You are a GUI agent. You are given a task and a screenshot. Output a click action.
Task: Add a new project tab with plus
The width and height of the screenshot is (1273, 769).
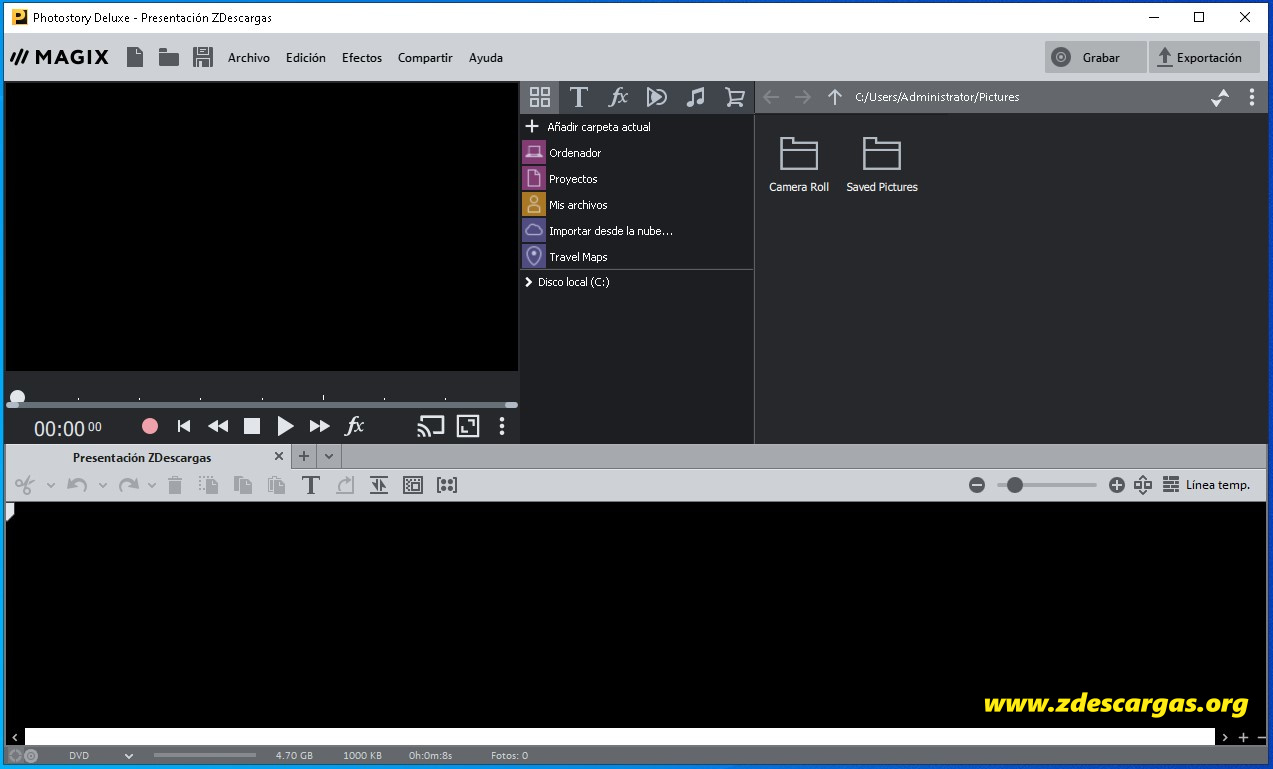pyautogui.click(x=304, y=456)
